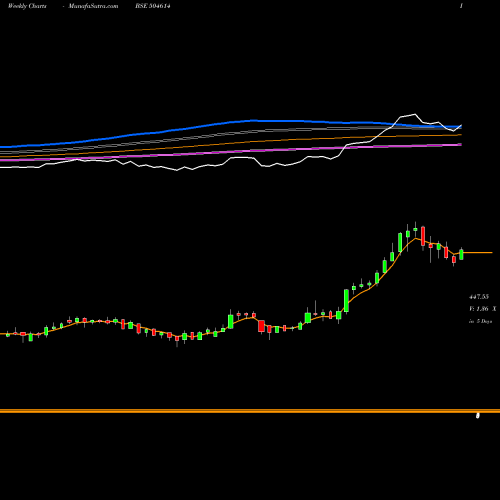Click the "MunafaSutra.com" label

click(x=93, y=6)
